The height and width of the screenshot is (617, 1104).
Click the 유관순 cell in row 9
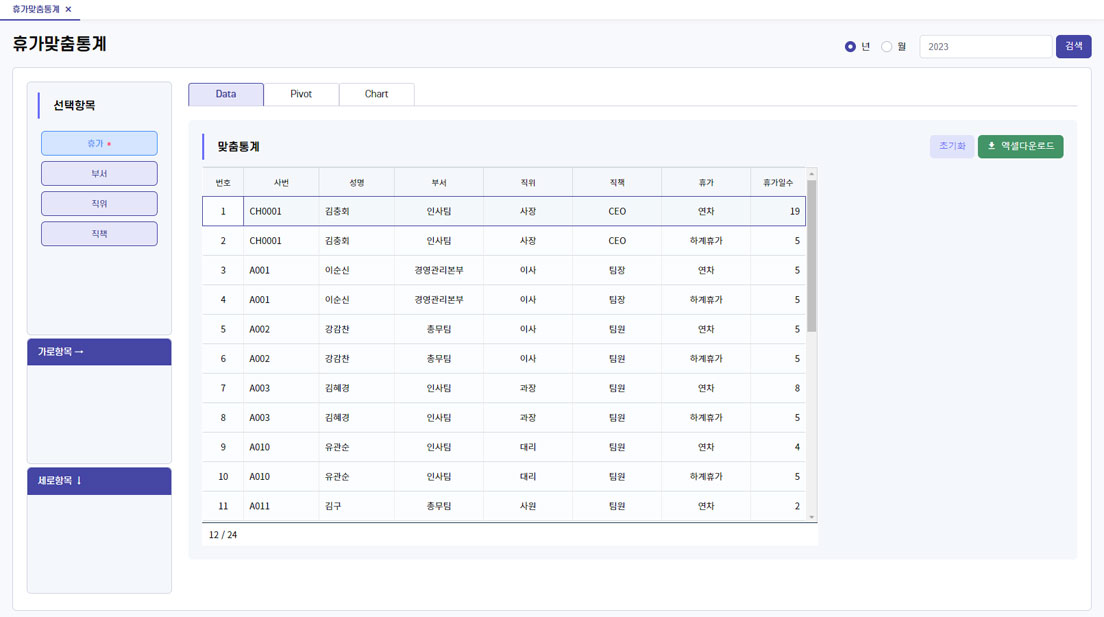(x=357, y=447)
